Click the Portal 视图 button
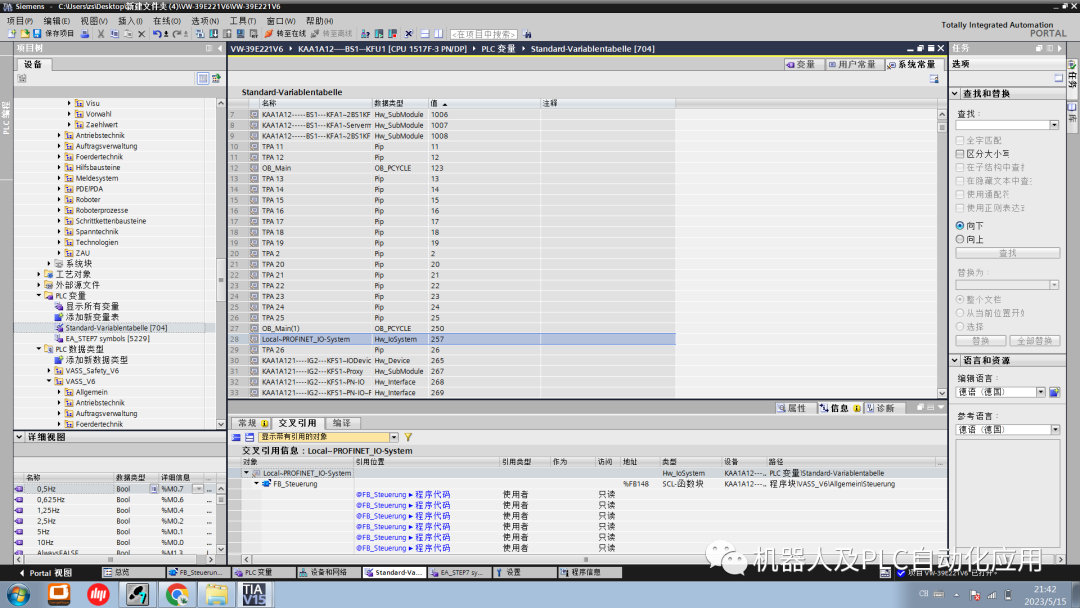This screenshot has height=608, width=1080. coord(44,573)
